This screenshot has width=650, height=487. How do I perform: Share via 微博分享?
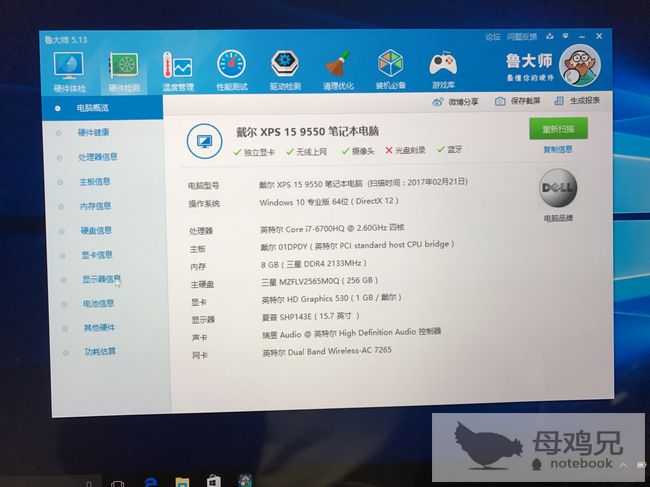click(x=455, y=102)
